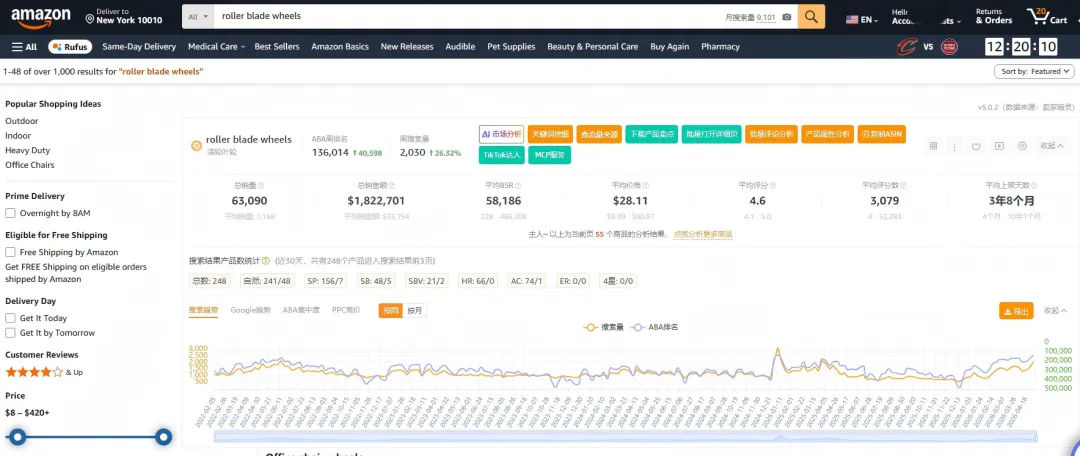The image size is (1080, 456).
Task: Click help icon next to 总销量
Action: pyautogui.click(x=261, y=186)
